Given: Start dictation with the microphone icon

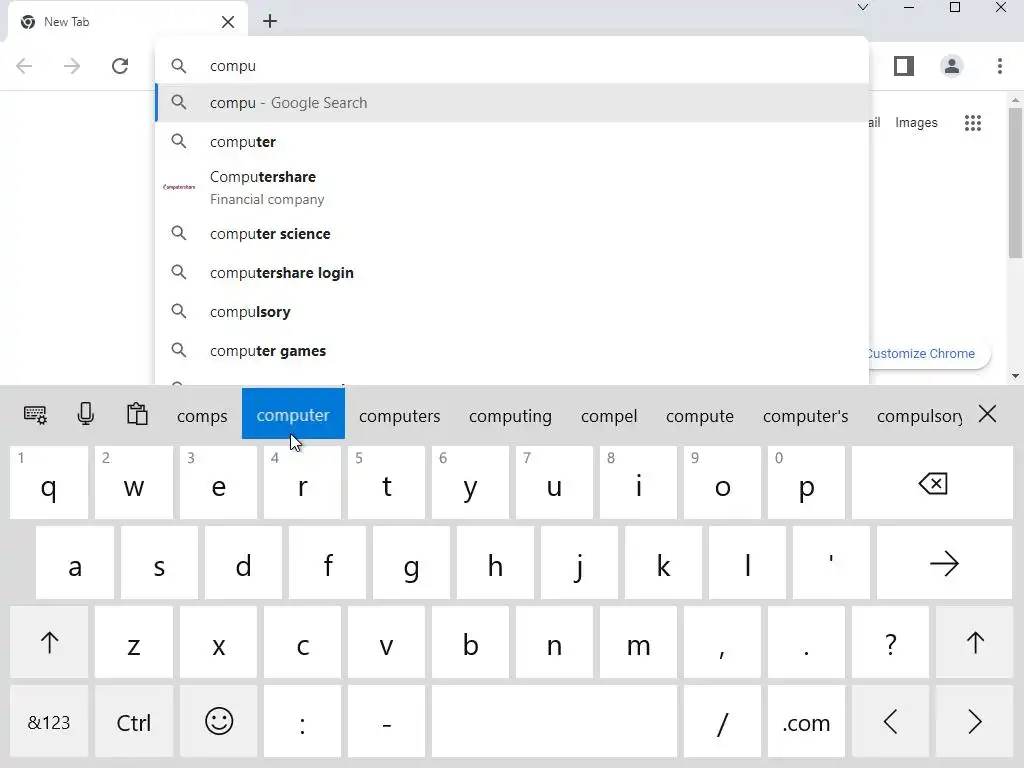Looking at the screenshot, I should pyautogui.click(x=86, y=414).
